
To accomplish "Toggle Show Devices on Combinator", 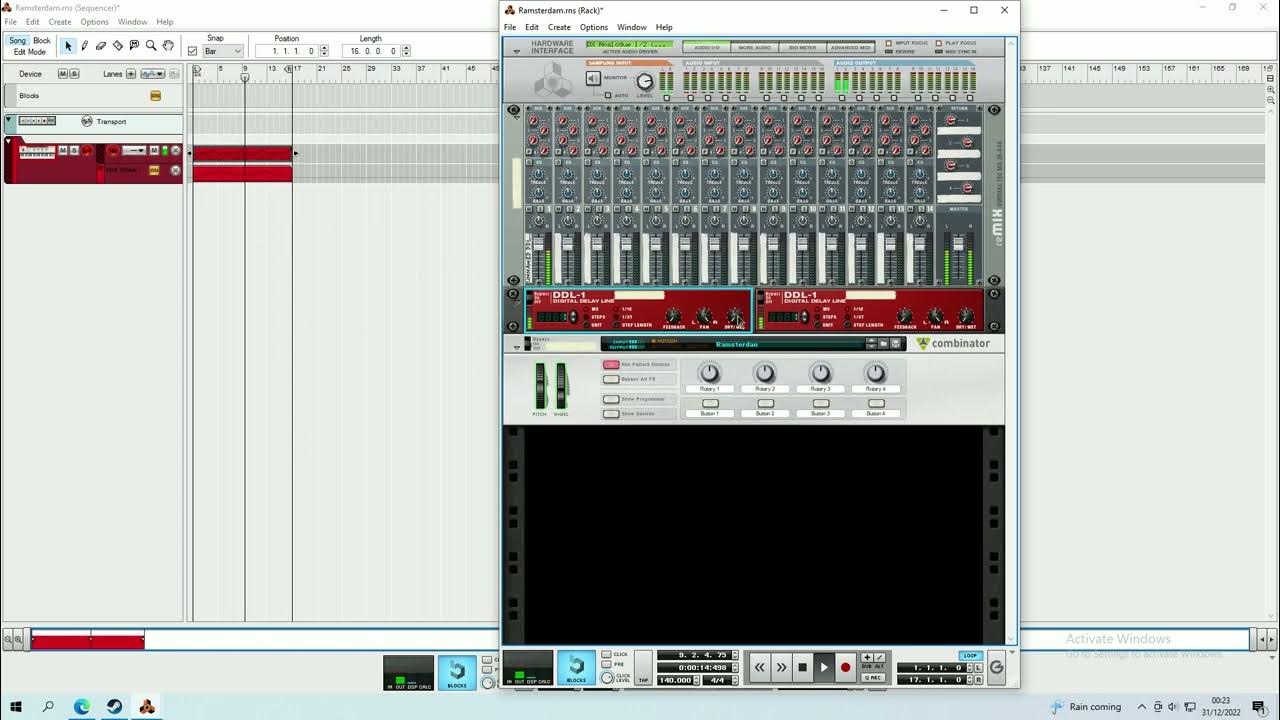I will pos(611,414).
